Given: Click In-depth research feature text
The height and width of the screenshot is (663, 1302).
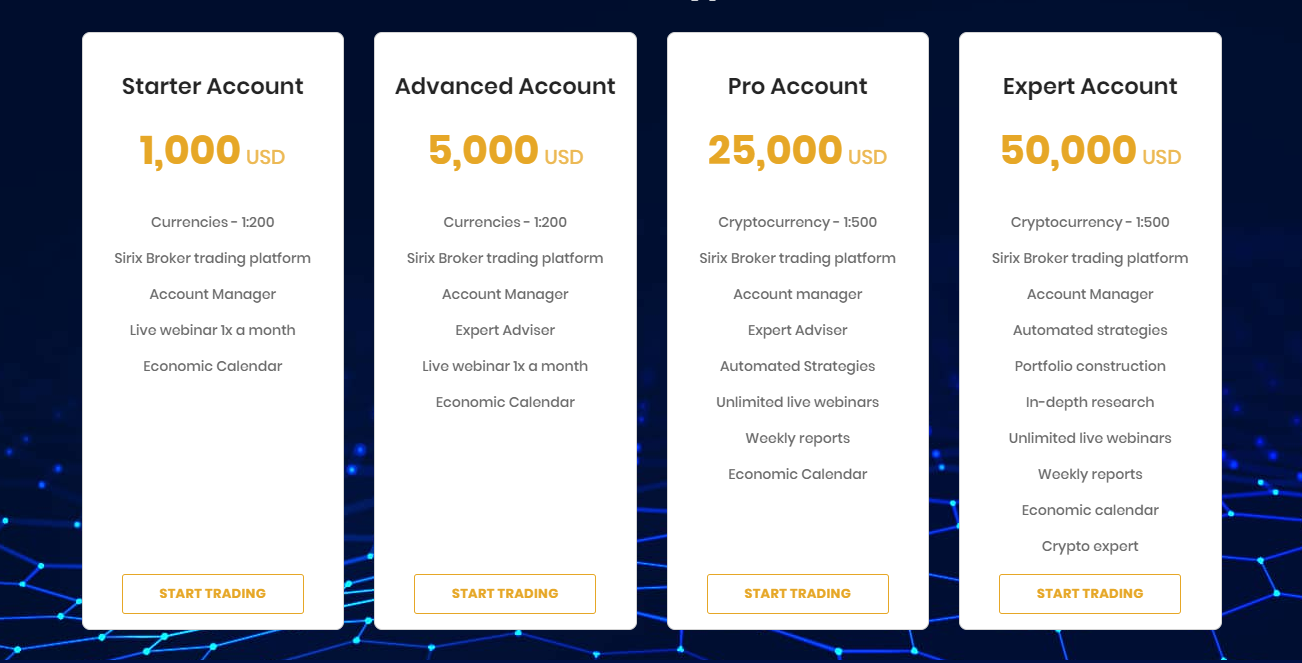Looking at the screenshot, I should (1090, 402).
